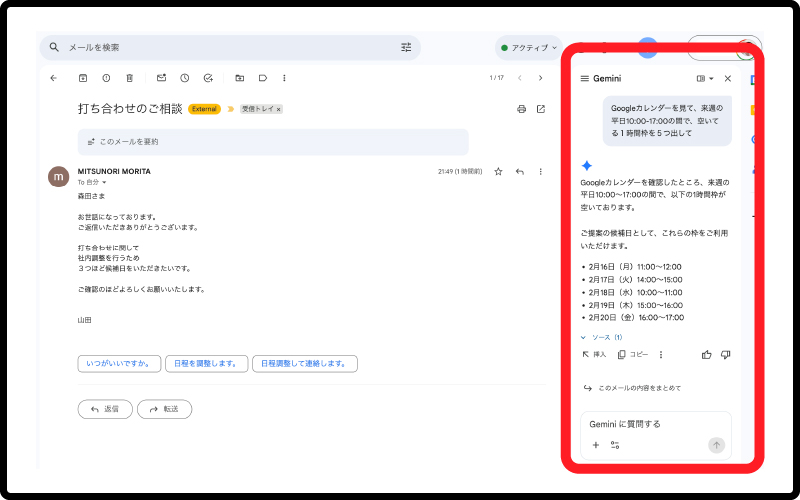The width and height of the screenshot is (800, 500).
Task: Remove the 受信トレイ label from email
Action: click(279, 109)
